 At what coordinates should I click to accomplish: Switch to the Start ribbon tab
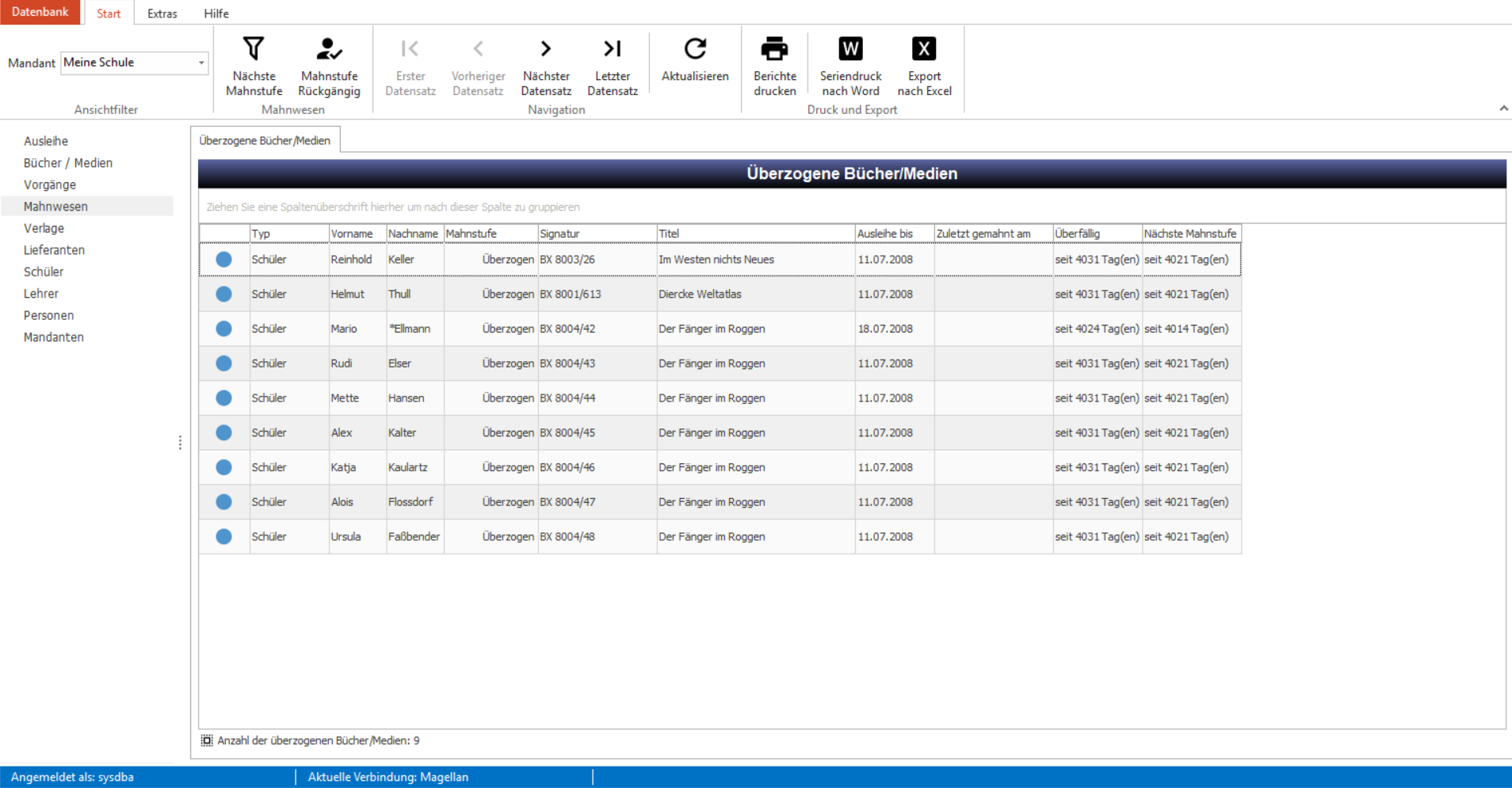[109, 13]
